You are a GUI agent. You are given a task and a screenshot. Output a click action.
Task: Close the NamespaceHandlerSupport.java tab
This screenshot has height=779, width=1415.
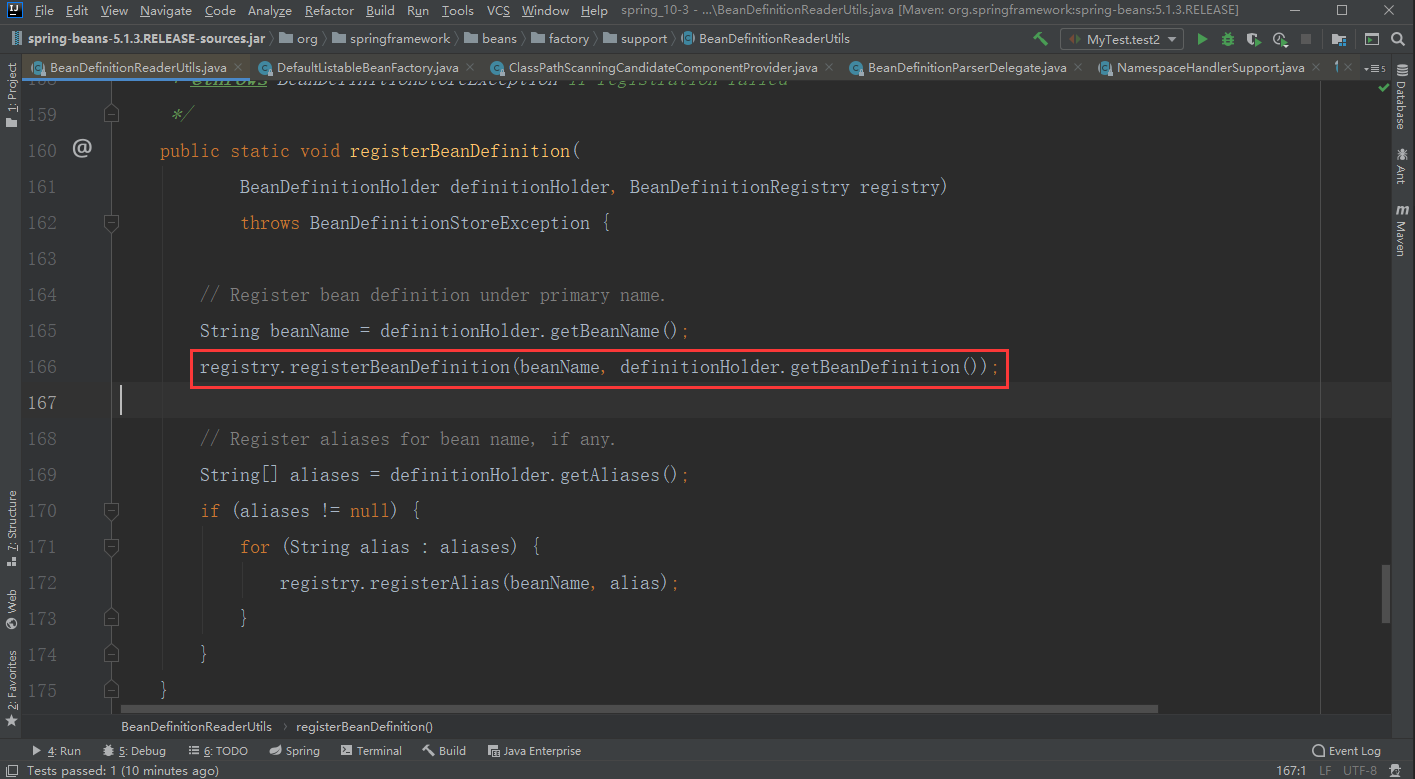[1316, 68]
